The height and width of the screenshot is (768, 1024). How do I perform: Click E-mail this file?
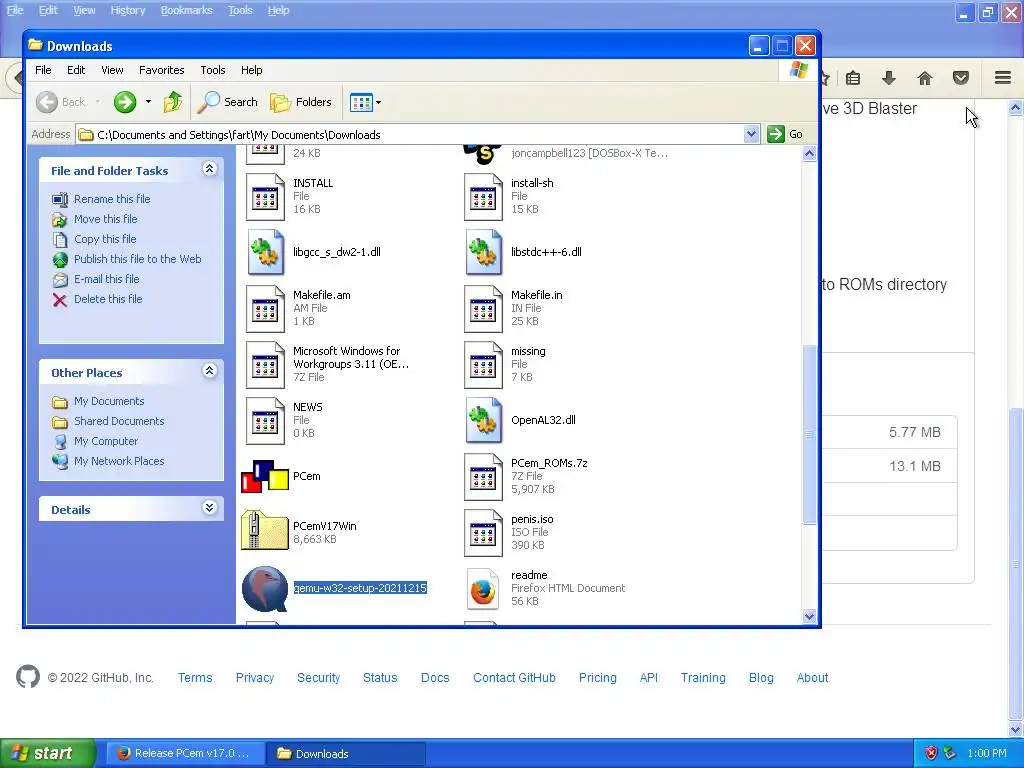click(x=106, y=279)
